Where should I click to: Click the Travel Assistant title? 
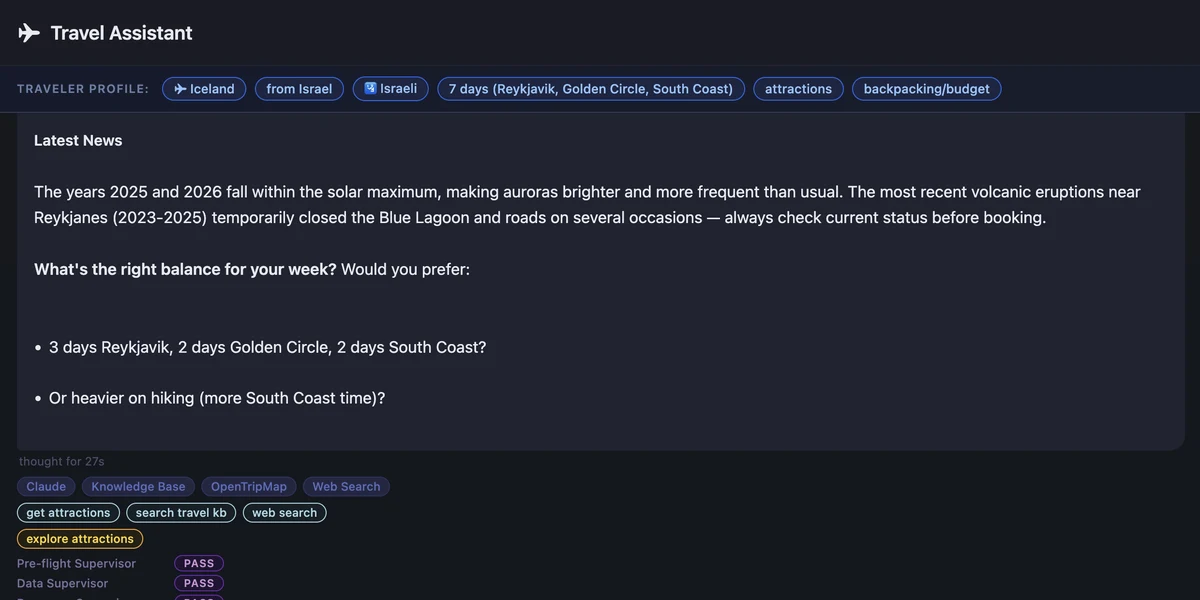click(x=121, y=33)
